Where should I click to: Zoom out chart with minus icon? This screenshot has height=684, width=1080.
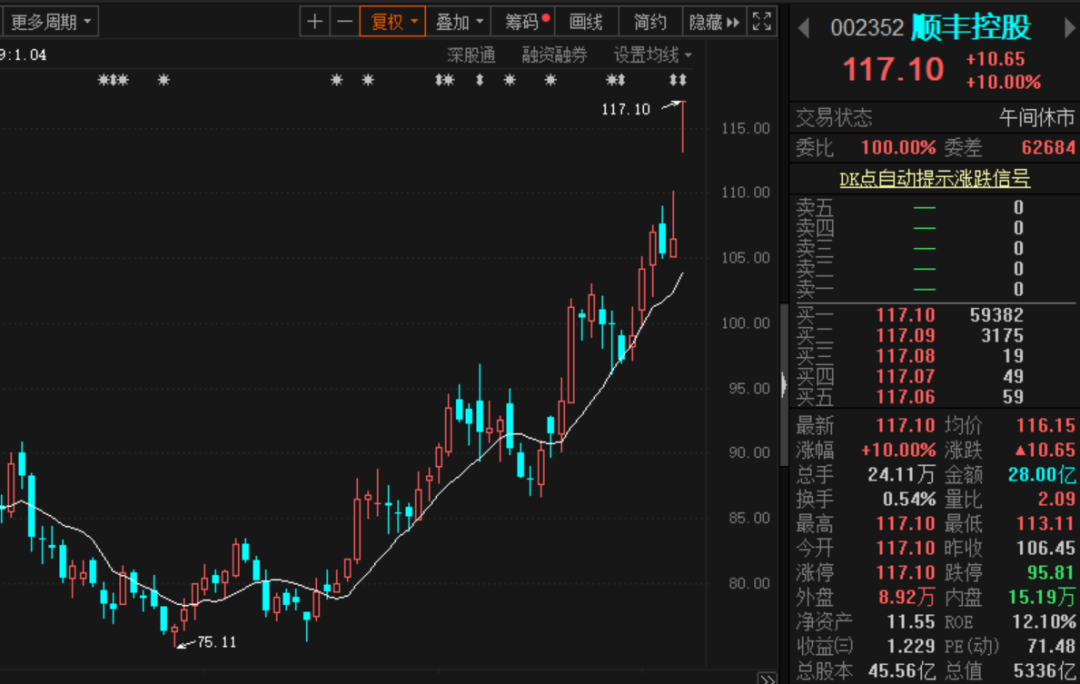(344, 22)
